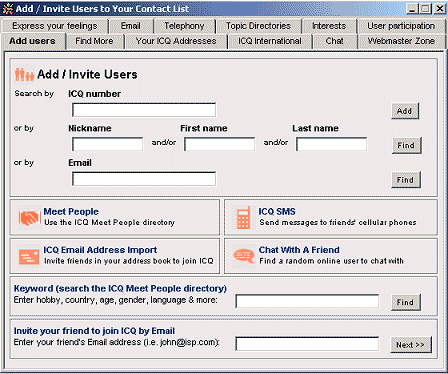Image resolution: width=448 pixels, height=374 pixels.
Task: Focus the Email search input field
Action: [x=144, y=179]
